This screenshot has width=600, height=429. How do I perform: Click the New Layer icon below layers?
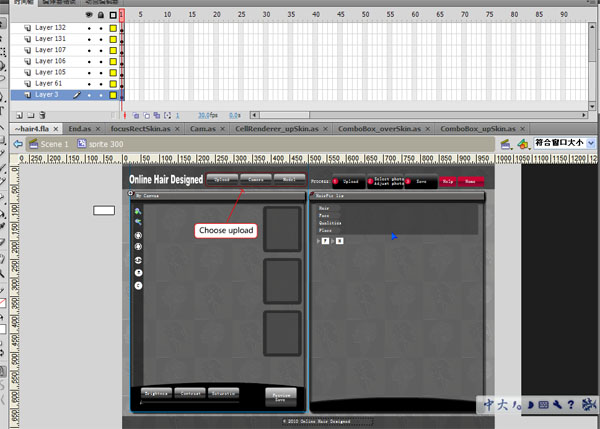pos(20,115)
